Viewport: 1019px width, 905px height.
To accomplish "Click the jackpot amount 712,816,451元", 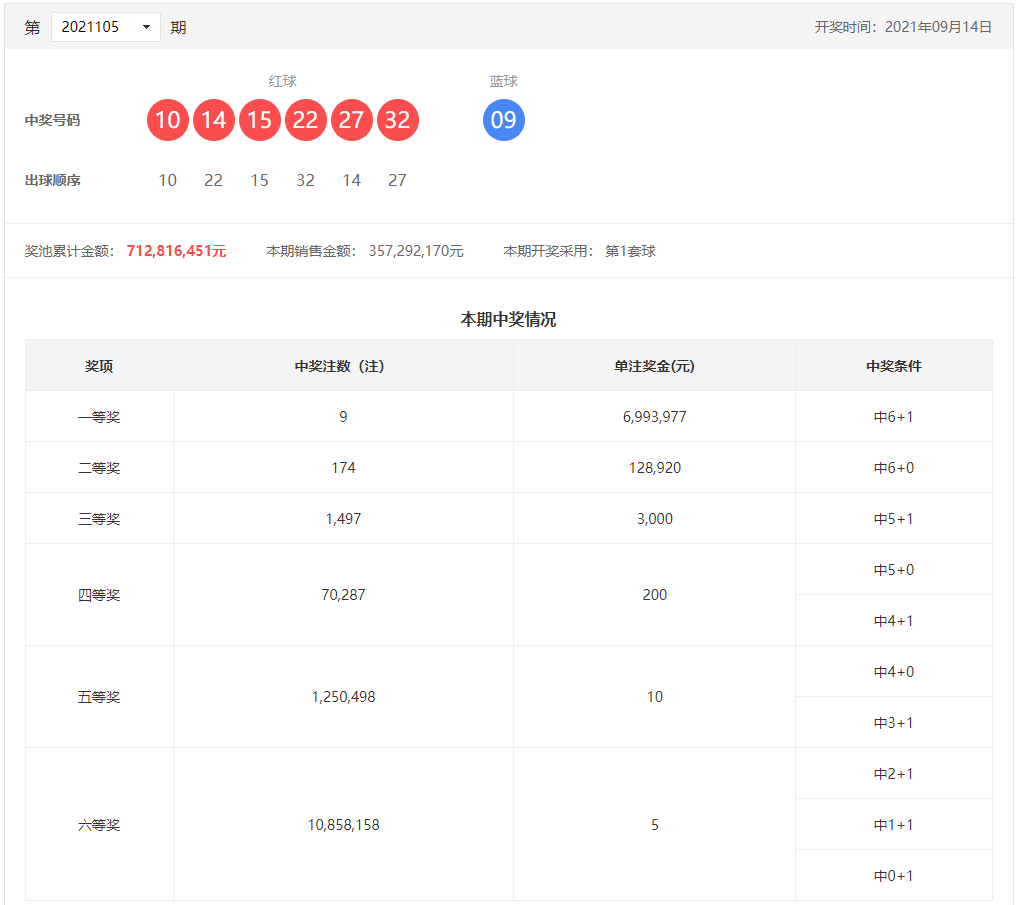I will pos(176,251).
